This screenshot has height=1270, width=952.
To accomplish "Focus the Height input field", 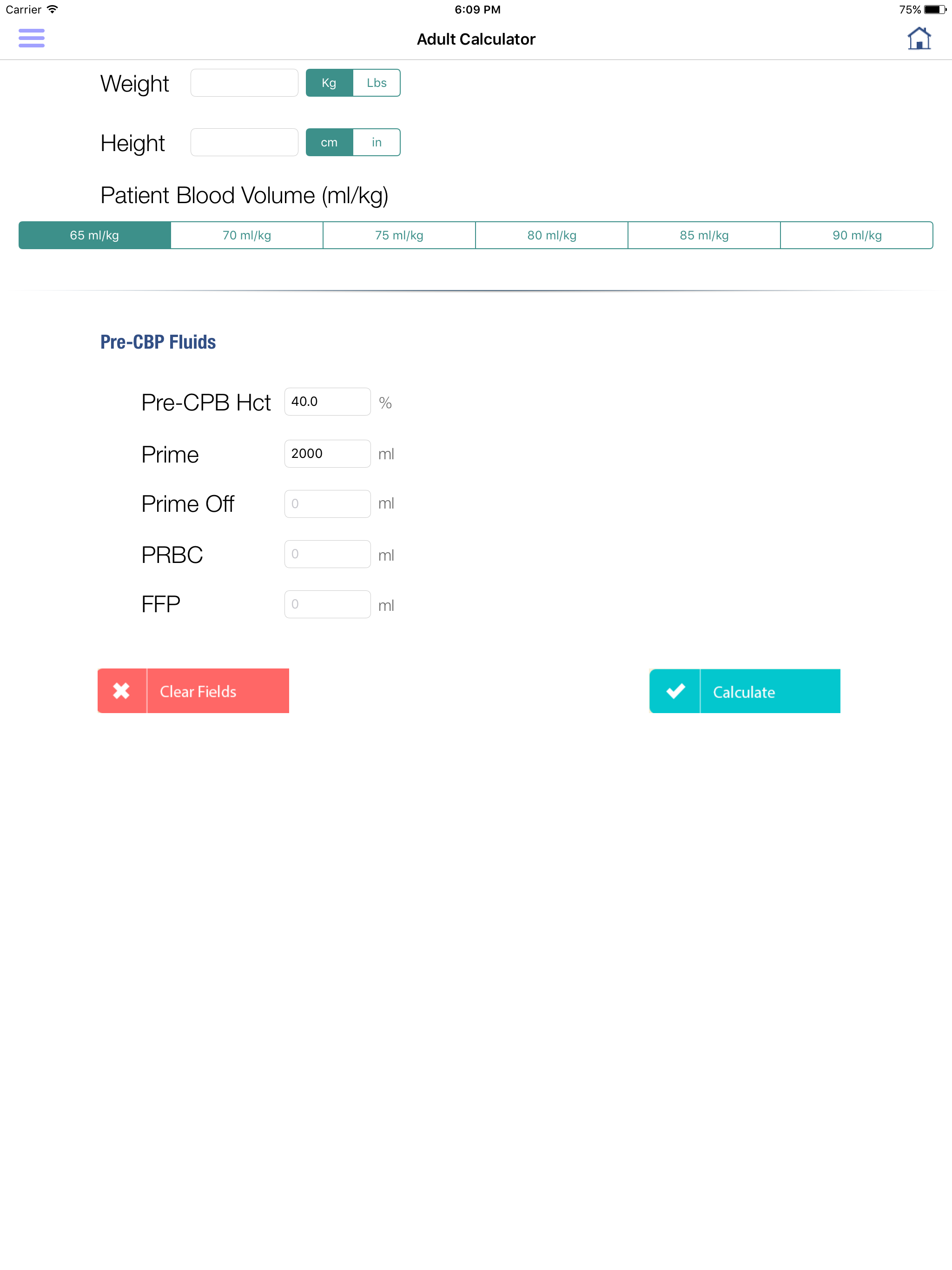I will pyautogui.click(x=244, y=142).
